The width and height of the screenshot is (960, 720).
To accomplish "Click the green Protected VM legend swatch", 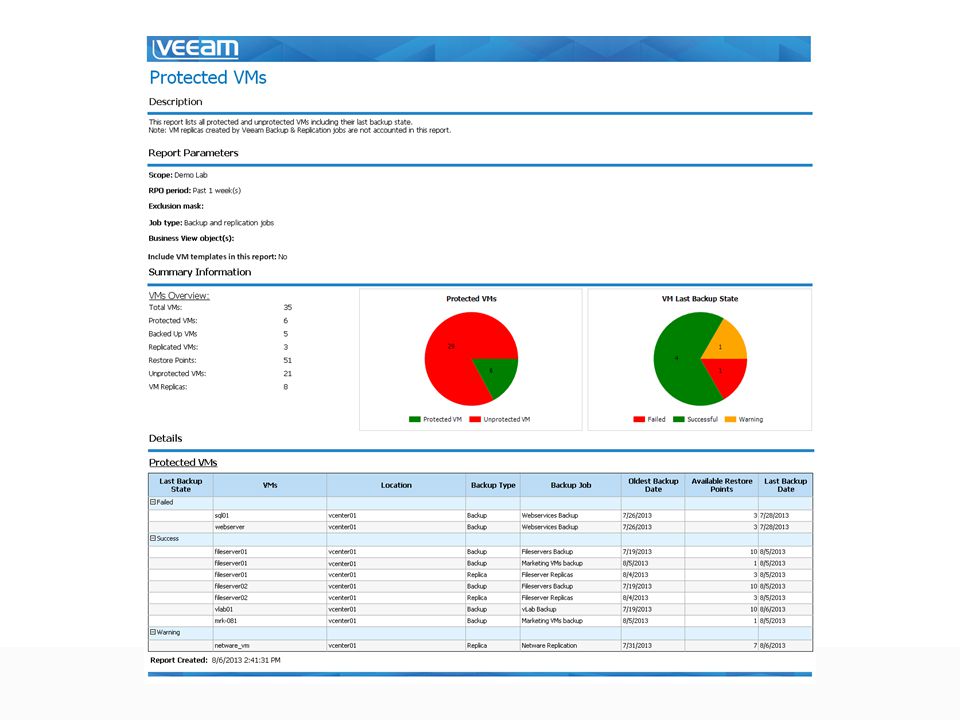I will click(x=414, y=419).
